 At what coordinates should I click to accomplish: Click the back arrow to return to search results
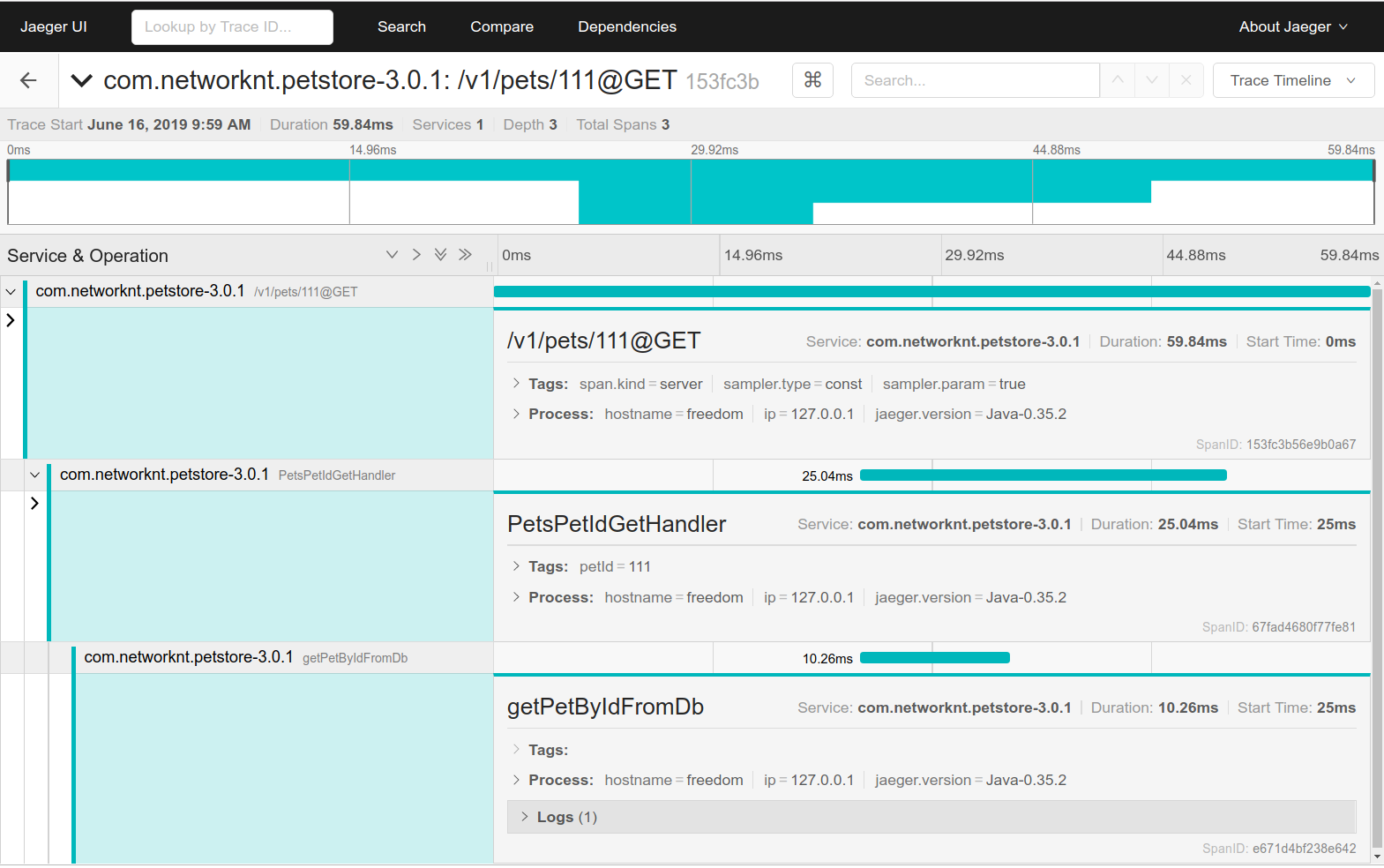tap(28, 80)
